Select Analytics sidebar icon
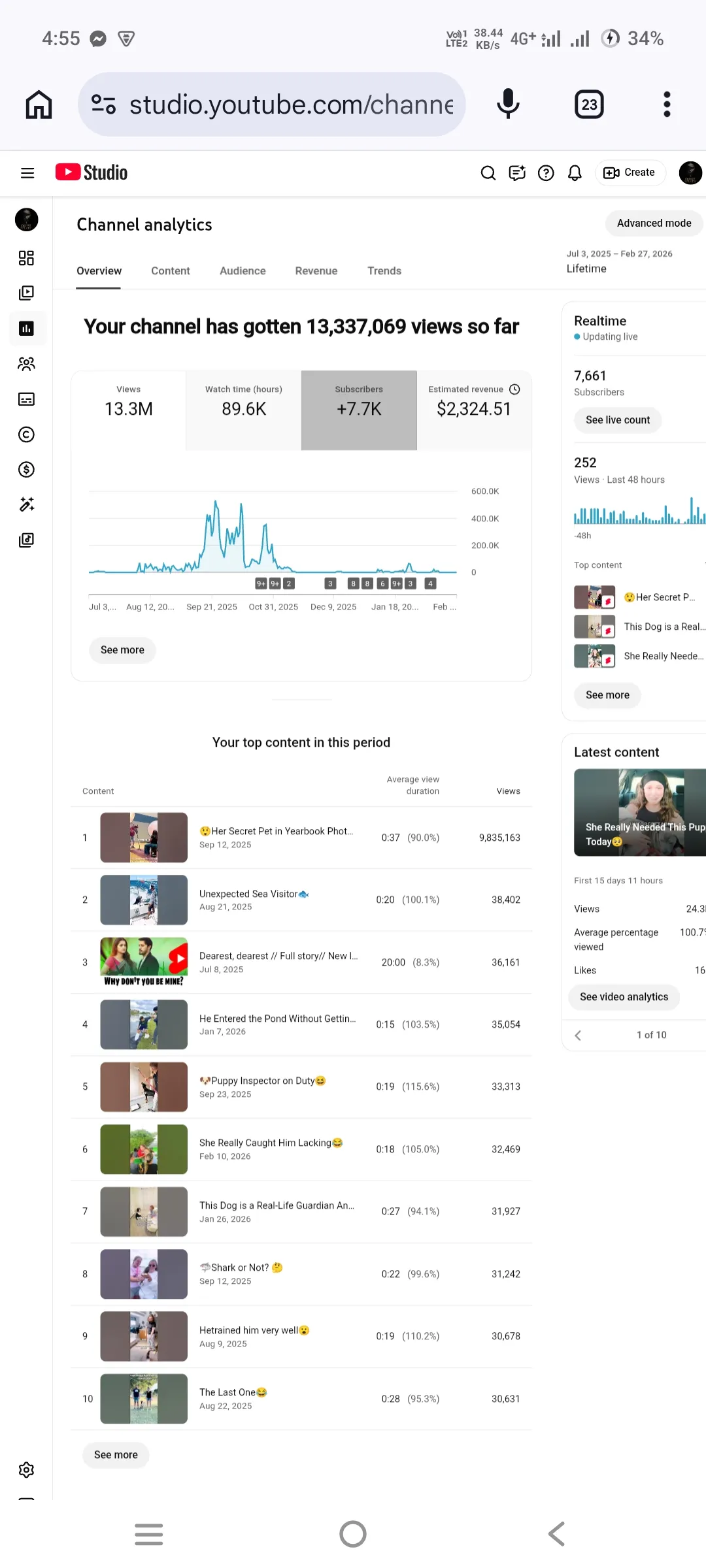This screenshot has height=1568, width=706. pos(27,328)
